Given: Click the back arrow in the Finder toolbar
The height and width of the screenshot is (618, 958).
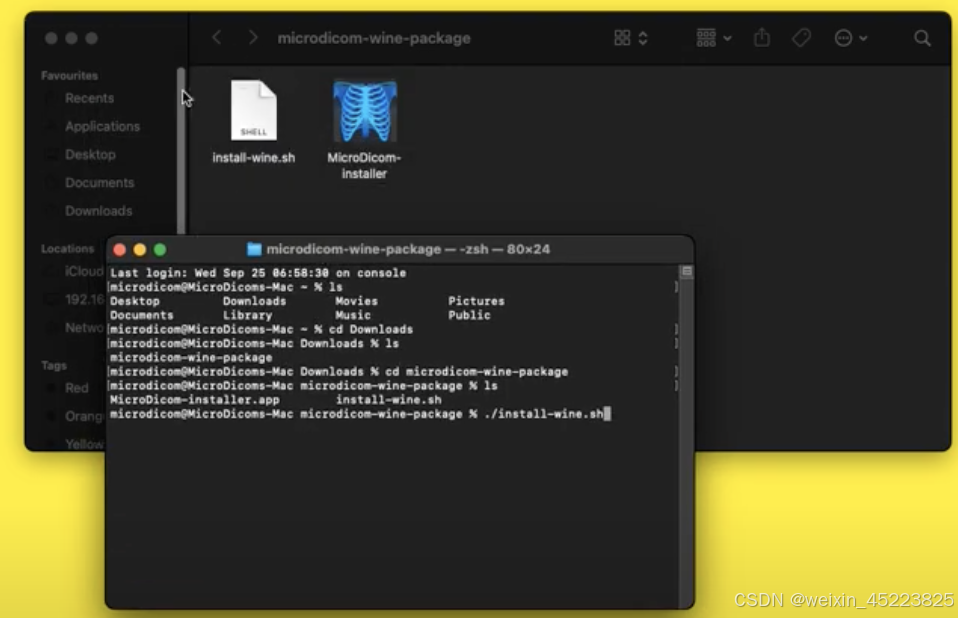Looking at the screenshot, I should point(218,37).
